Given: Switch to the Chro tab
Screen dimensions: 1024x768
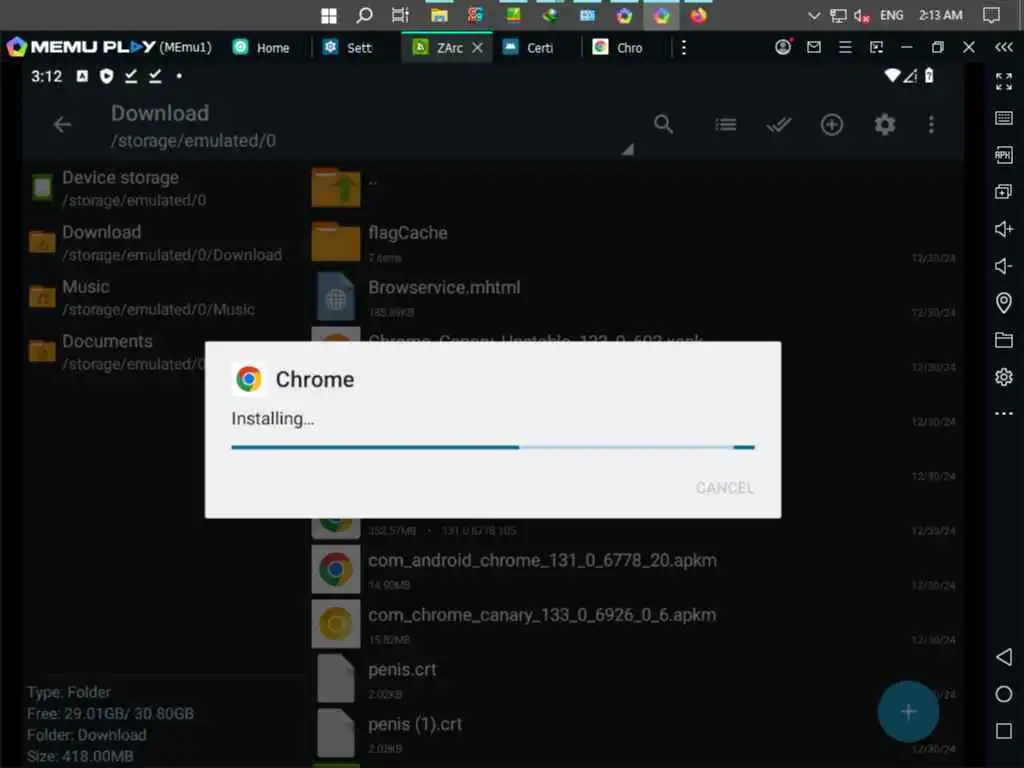Looking at the screenshot, I should point(619,48).
